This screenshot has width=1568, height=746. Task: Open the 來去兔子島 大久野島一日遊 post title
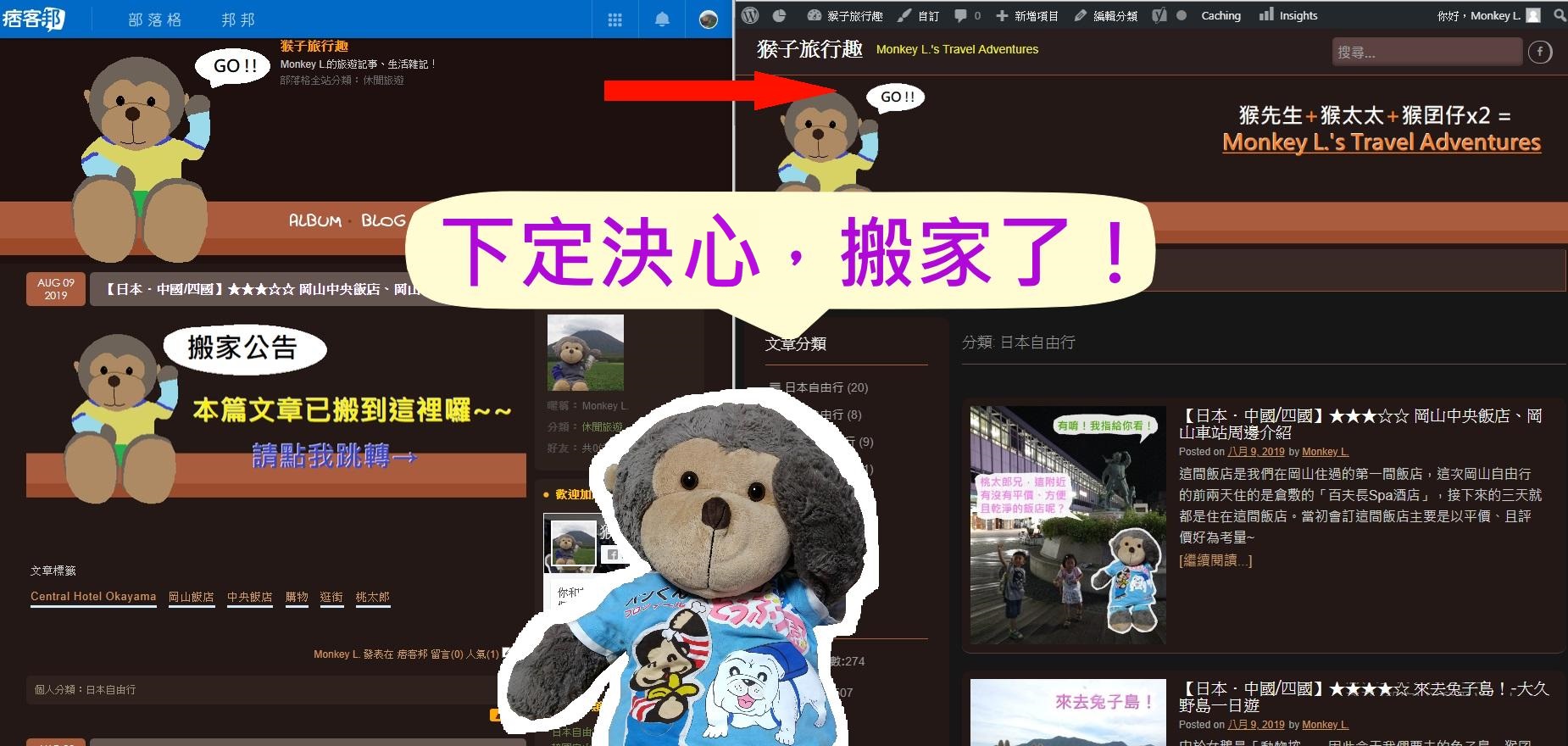(1364, 697)
